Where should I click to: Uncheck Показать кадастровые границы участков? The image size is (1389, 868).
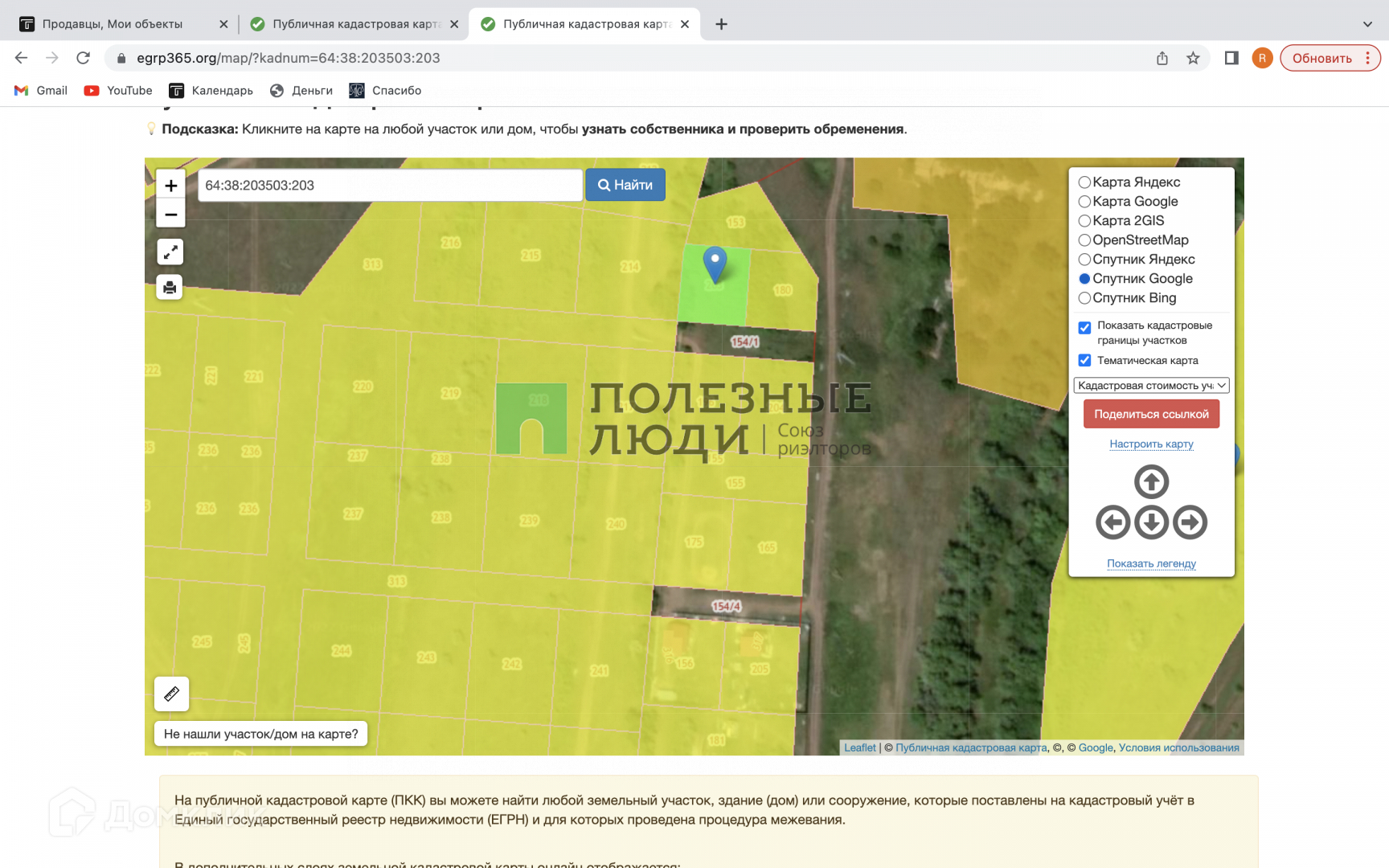point(1084,327)
